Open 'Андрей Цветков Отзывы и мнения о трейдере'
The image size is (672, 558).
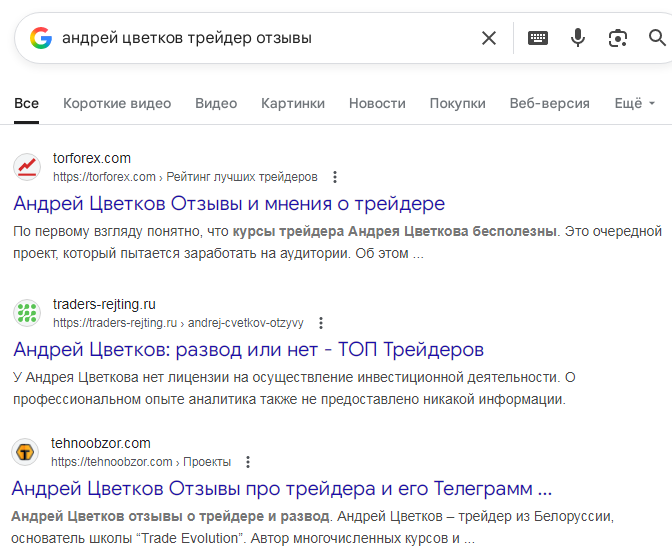point(229,204)
